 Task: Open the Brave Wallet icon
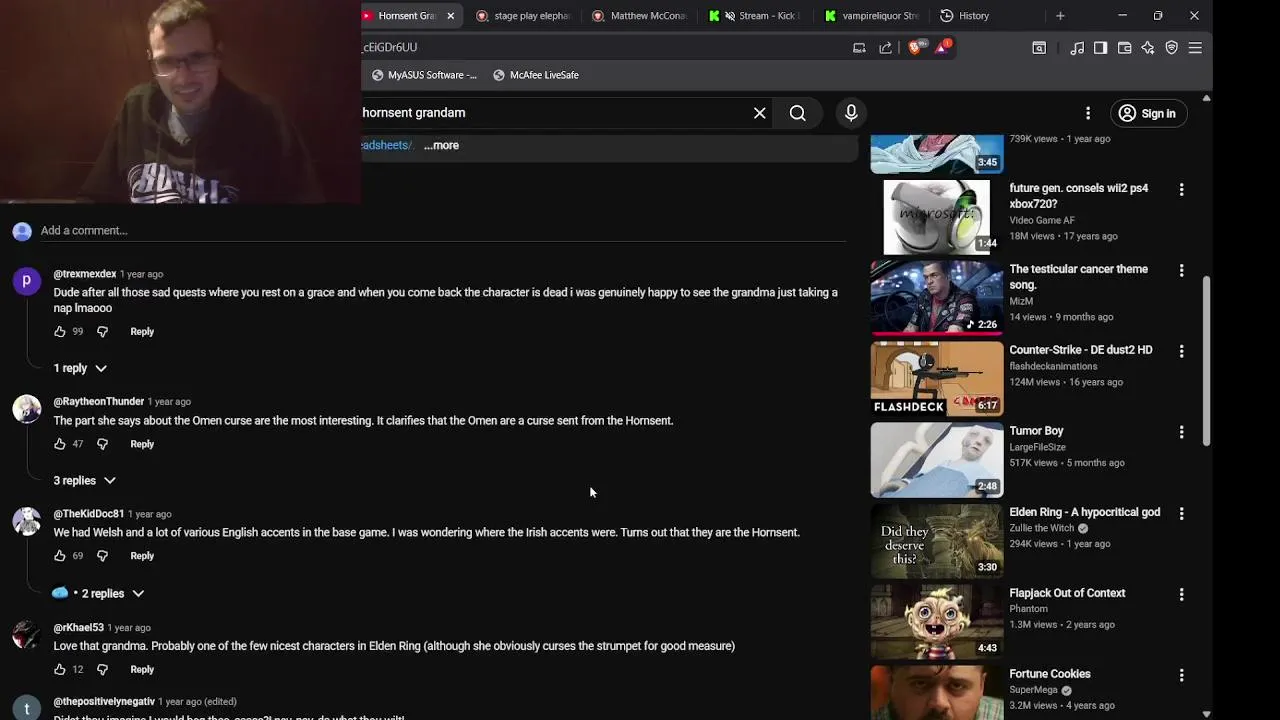(x=1124, y=47)
